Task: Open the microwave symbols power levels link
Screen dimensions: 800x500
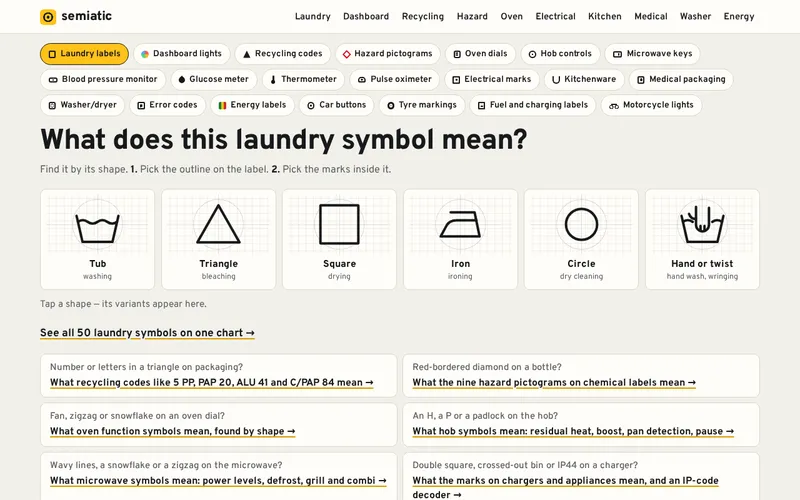Action: click(218, 480)
